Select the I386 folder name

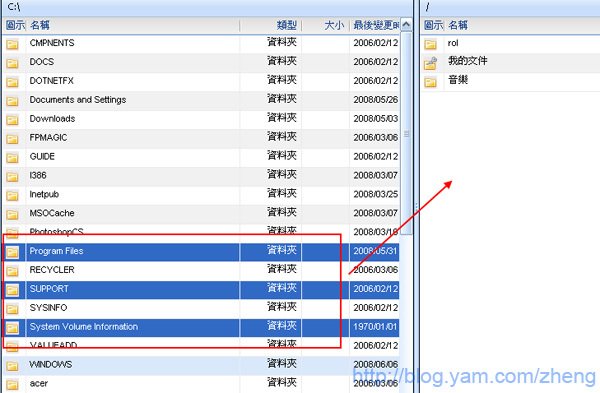38,175
